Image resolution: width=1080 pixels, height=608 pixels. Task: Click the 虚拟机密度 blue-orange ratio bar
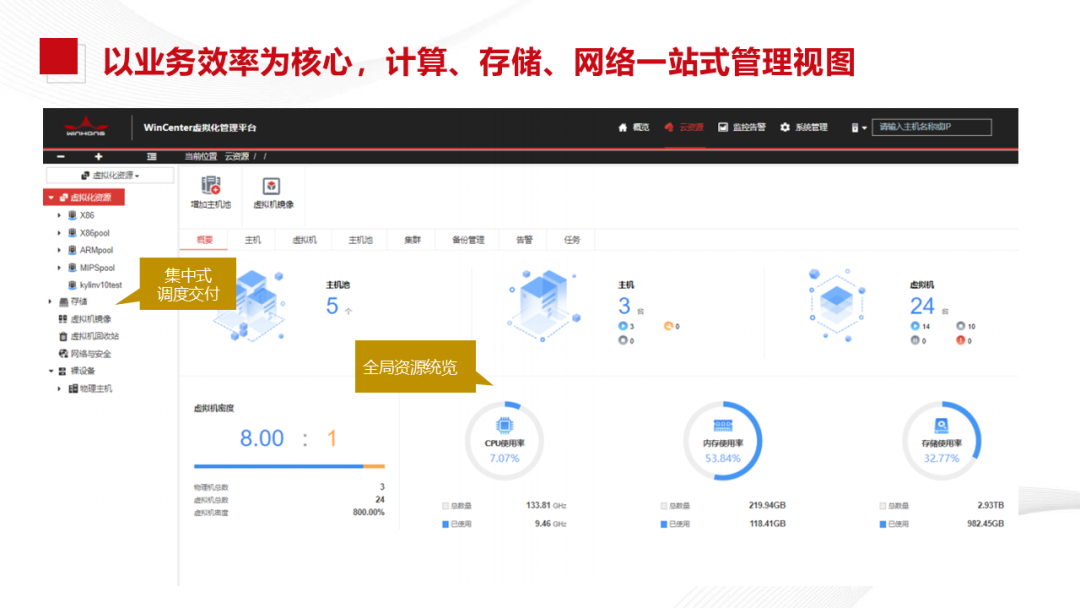pyautogui.click(x=289, y=466)
